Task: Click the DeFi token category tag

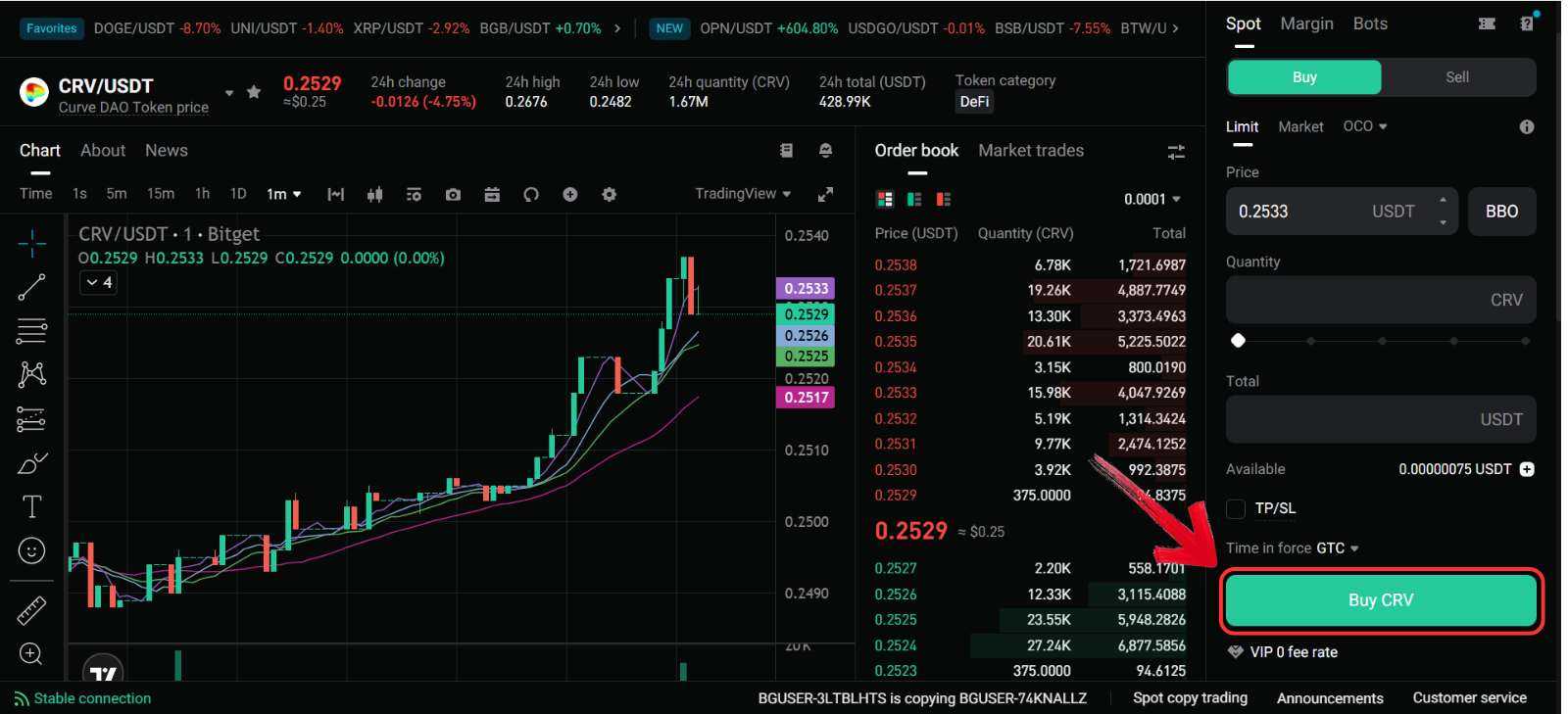Action: [x=974, y=102]
